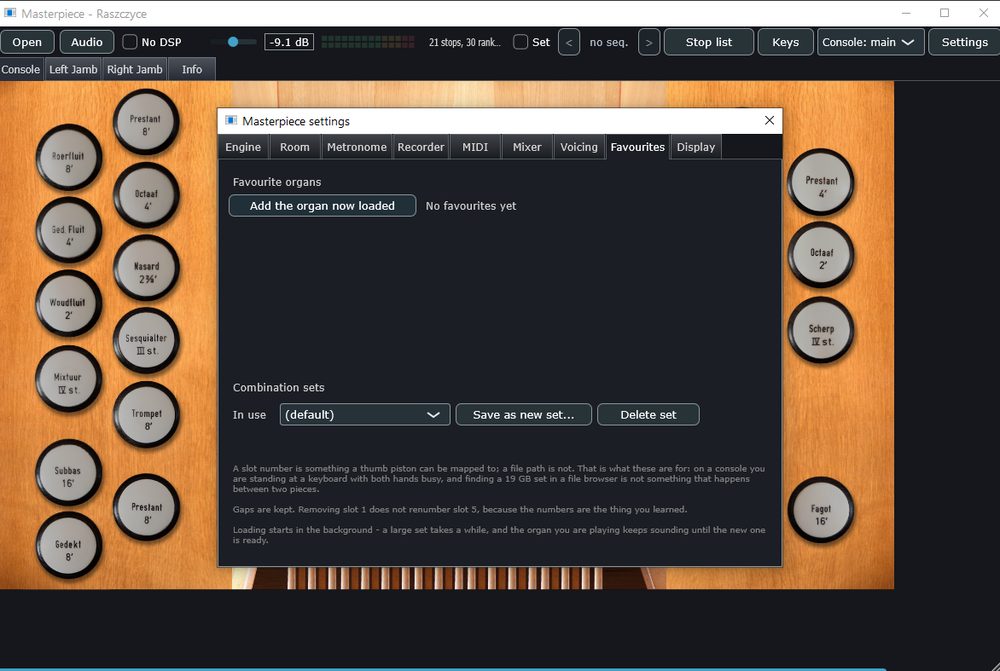Click the "no seq." sequencer label

click(x=608, y=42)
